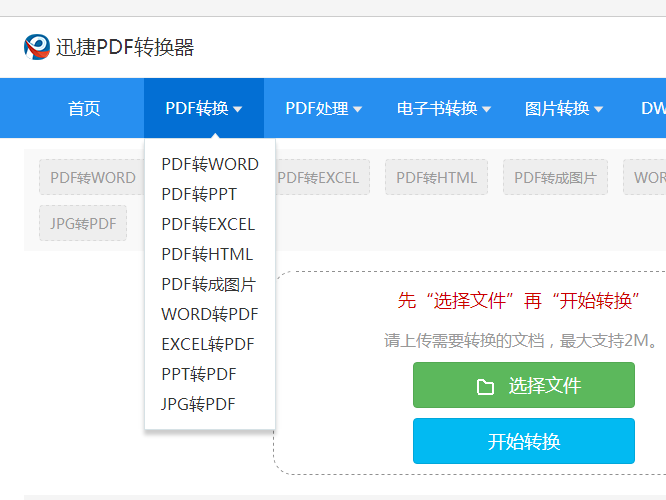
Task: Click the gray PDF转WORD tag button
Action: coord(92,177)
